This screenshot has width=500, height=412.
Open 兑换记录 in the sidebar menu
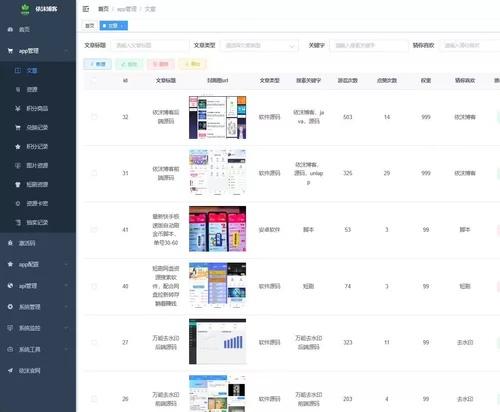click(x=37, y=127)
